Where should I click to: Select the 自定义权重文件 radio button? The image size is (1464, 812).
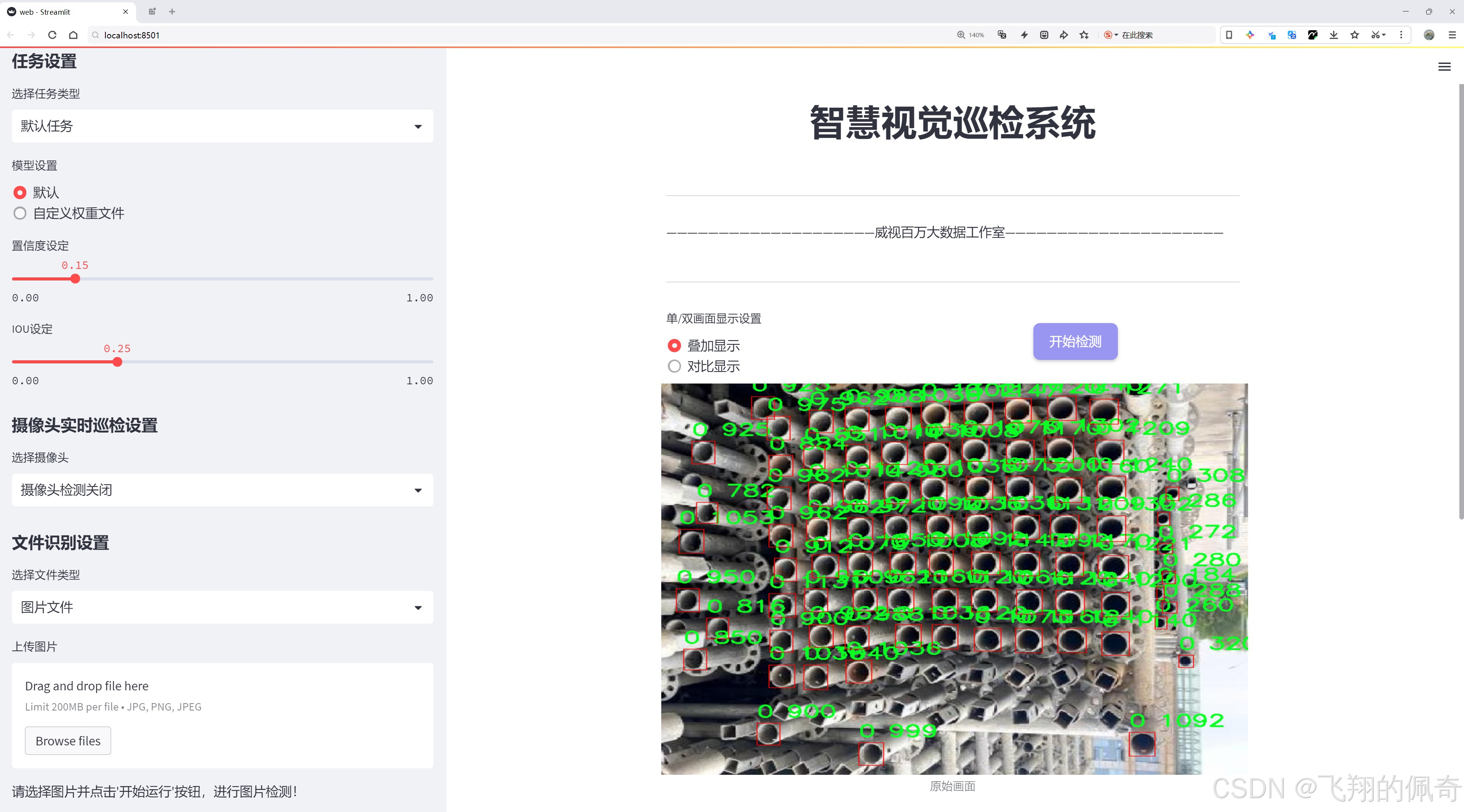click(x=20, y=213)
